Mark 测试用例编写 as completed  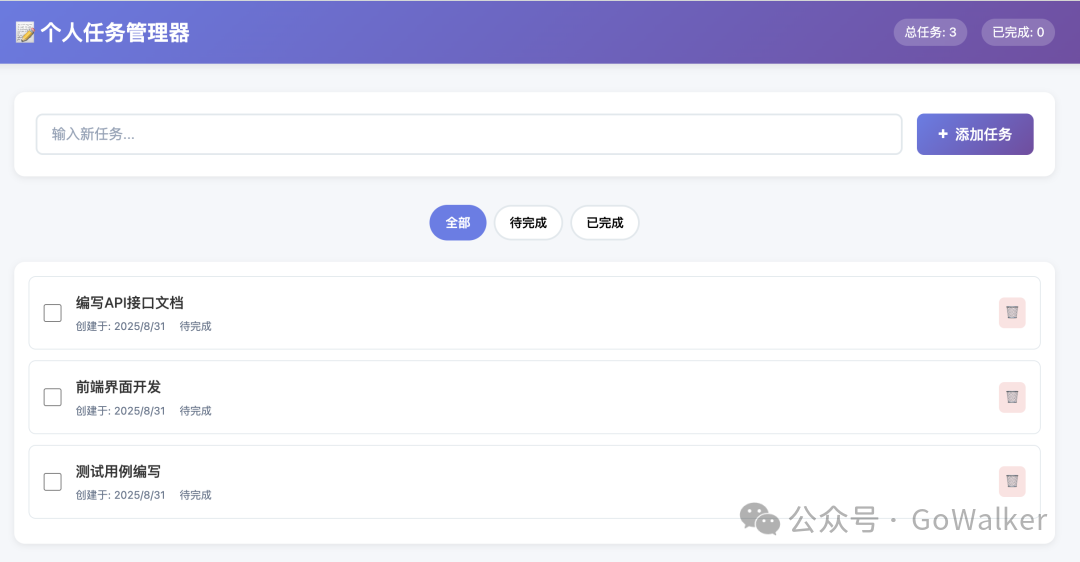52,481
